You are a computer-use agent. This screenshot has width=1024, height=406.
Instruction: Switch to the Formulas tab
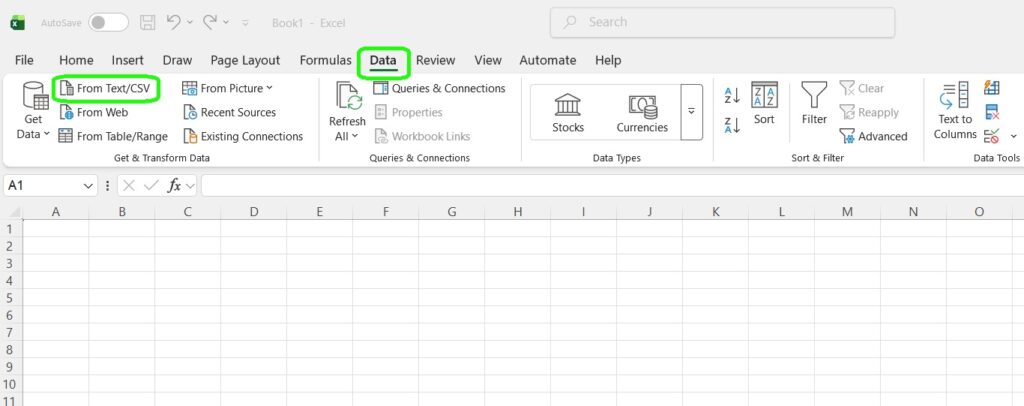click(x=325, y=60)
